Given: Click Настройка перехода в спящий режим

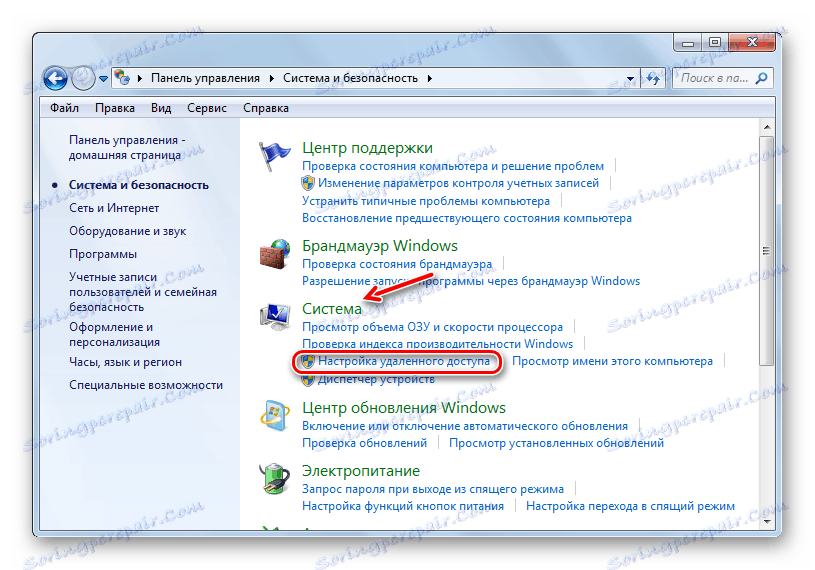Looking at the screenshot, I should (630, 506).
